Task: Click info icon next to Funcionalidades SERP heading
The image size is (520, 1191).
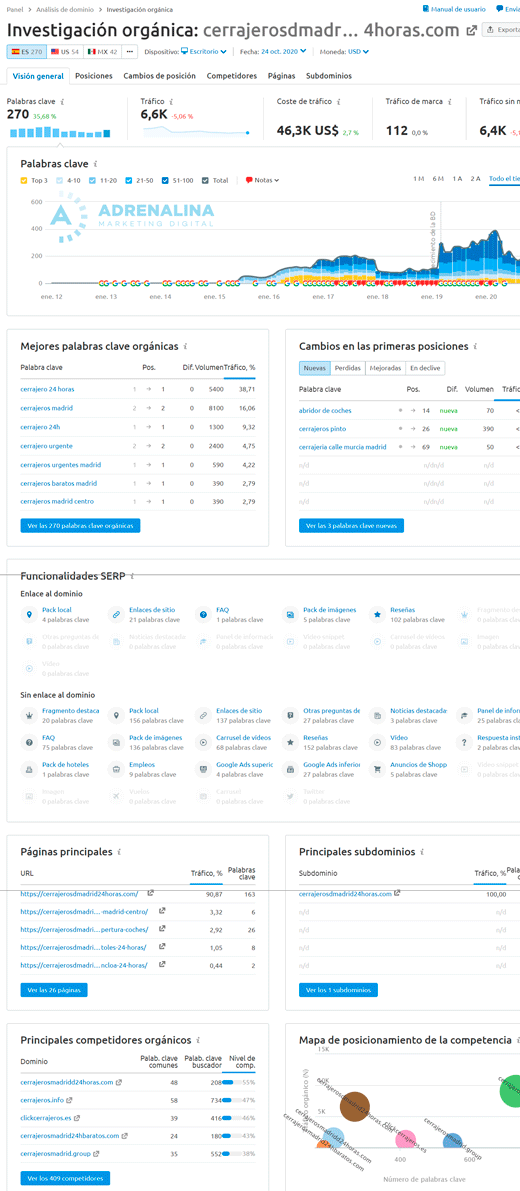Action: point(132,577)
